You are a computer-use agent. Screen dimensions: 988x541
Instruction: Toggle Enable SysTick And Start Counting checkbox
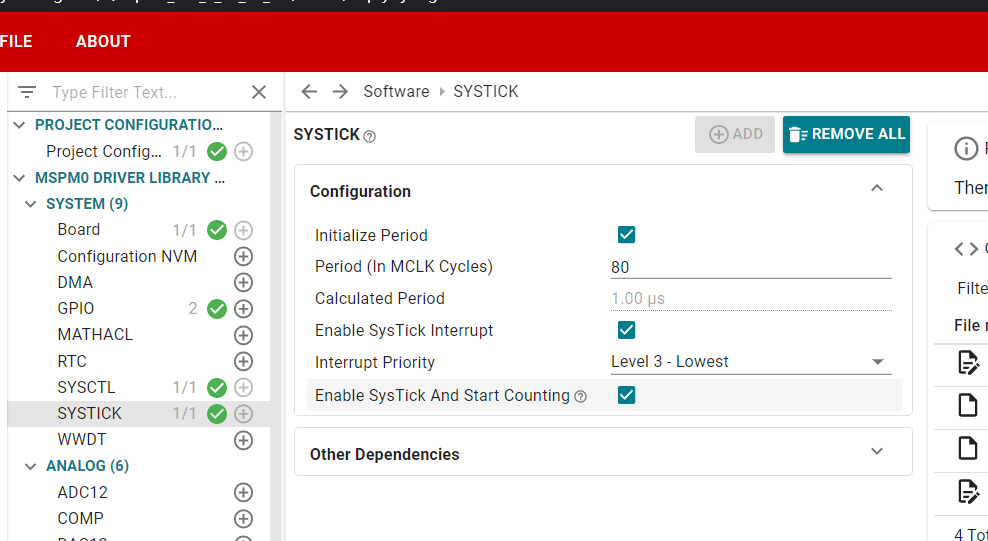coord(626,395)
